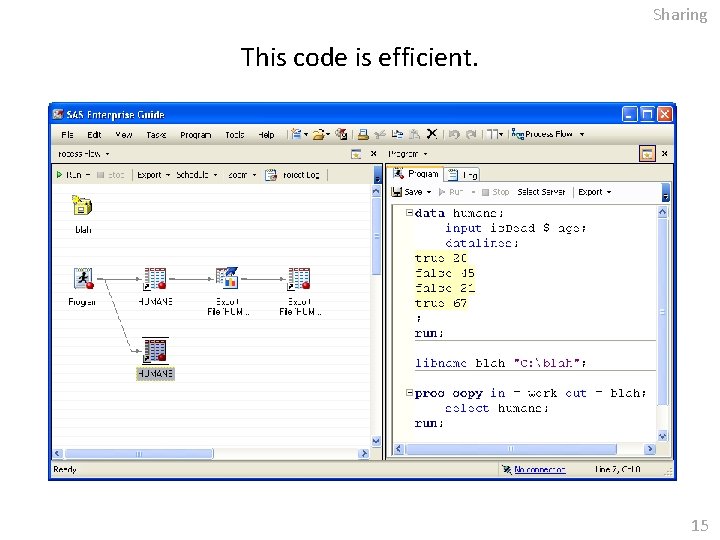Open the Edit menu
This screenshot has height=540, width=720.
coord(94,135)
